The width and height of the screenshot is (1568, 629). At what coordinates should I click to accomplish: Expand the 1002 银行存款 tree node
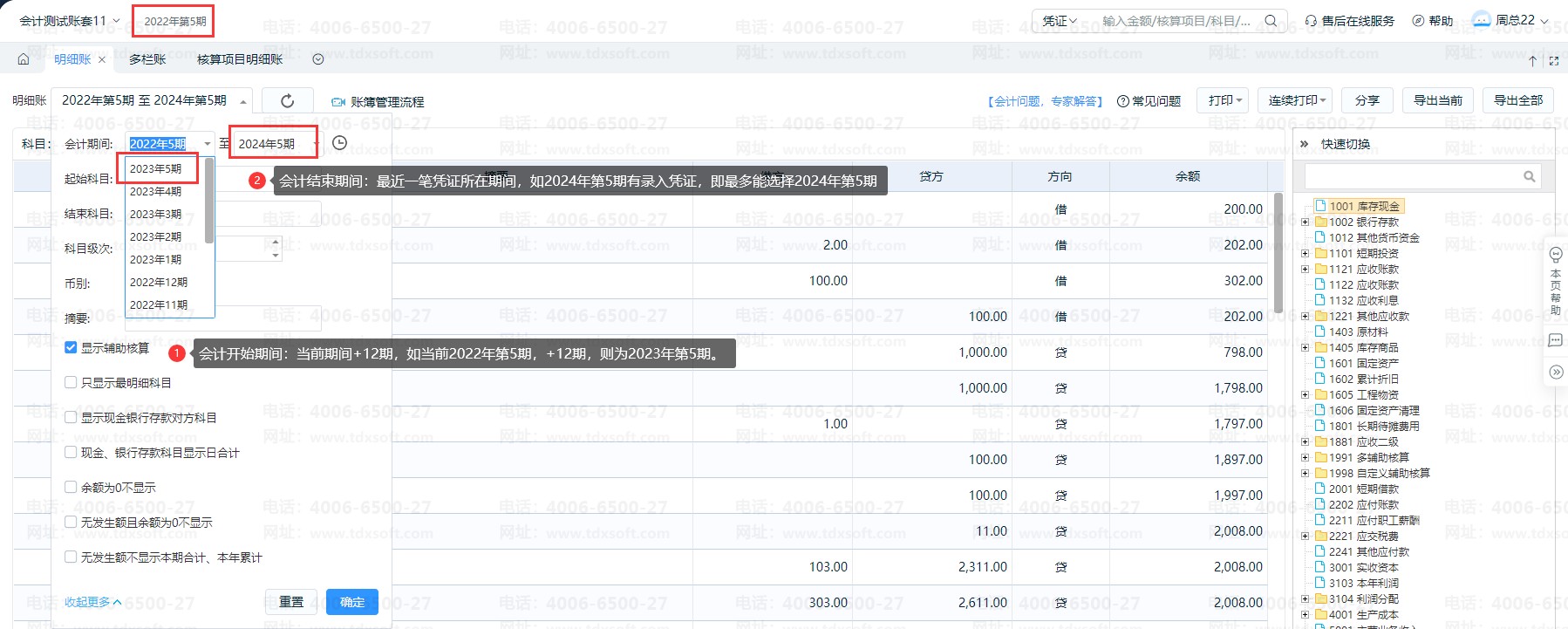[1306, 222]
